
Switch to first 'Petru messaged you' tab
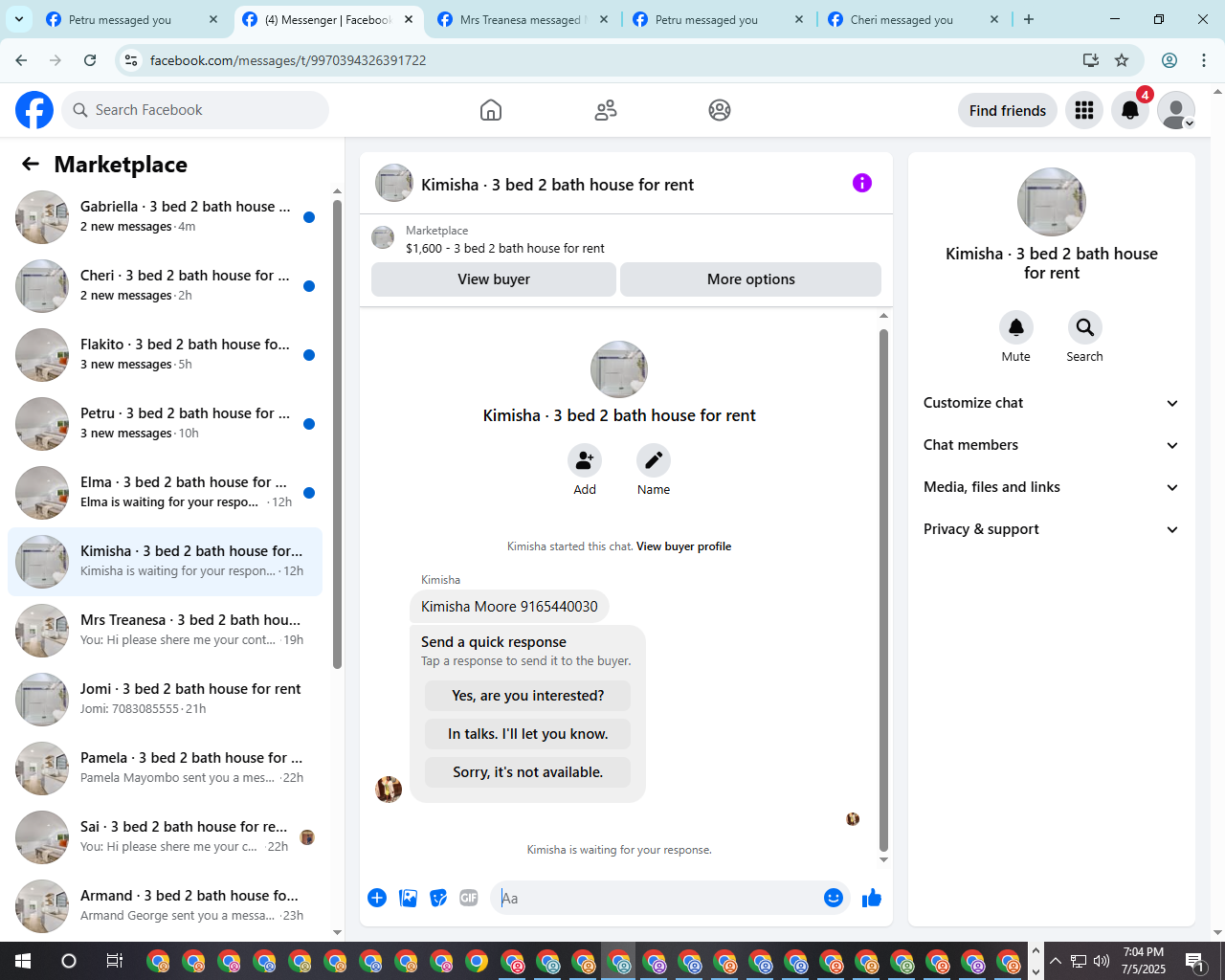pos(131,19)
